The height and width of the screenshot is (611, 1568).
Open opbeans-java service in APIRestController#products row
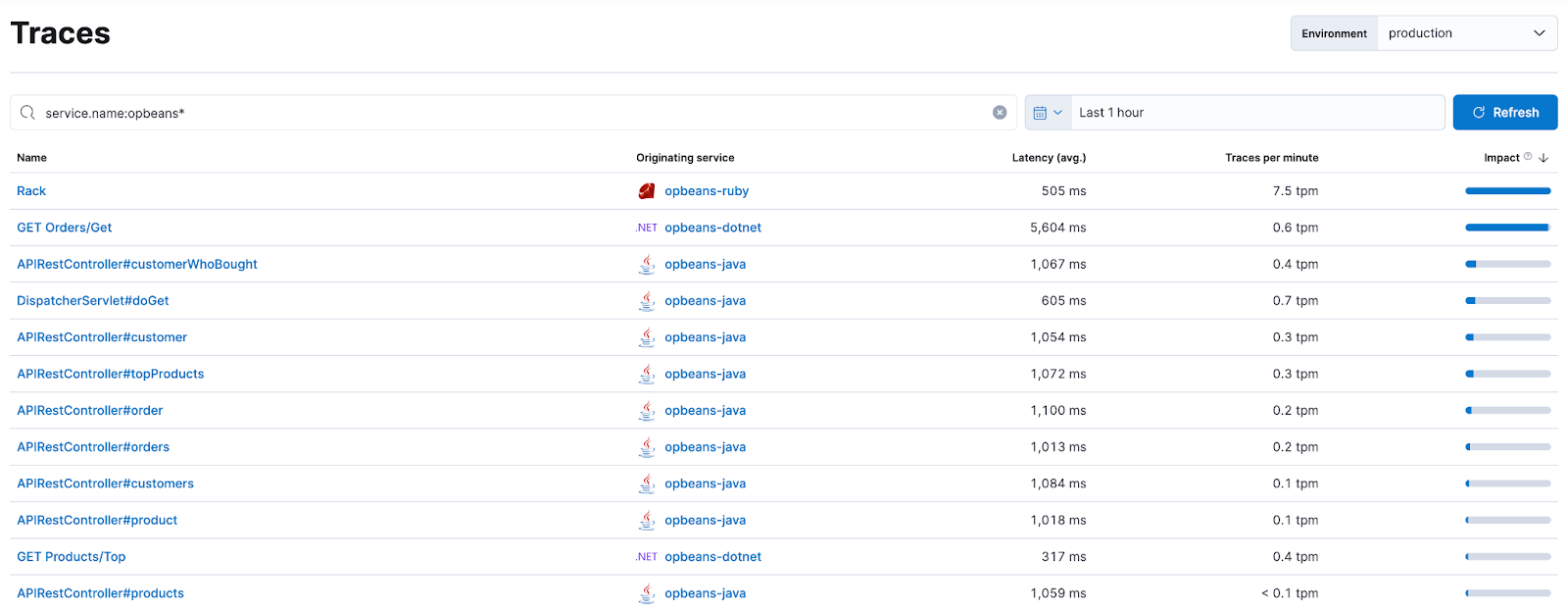tap(705, 593)
